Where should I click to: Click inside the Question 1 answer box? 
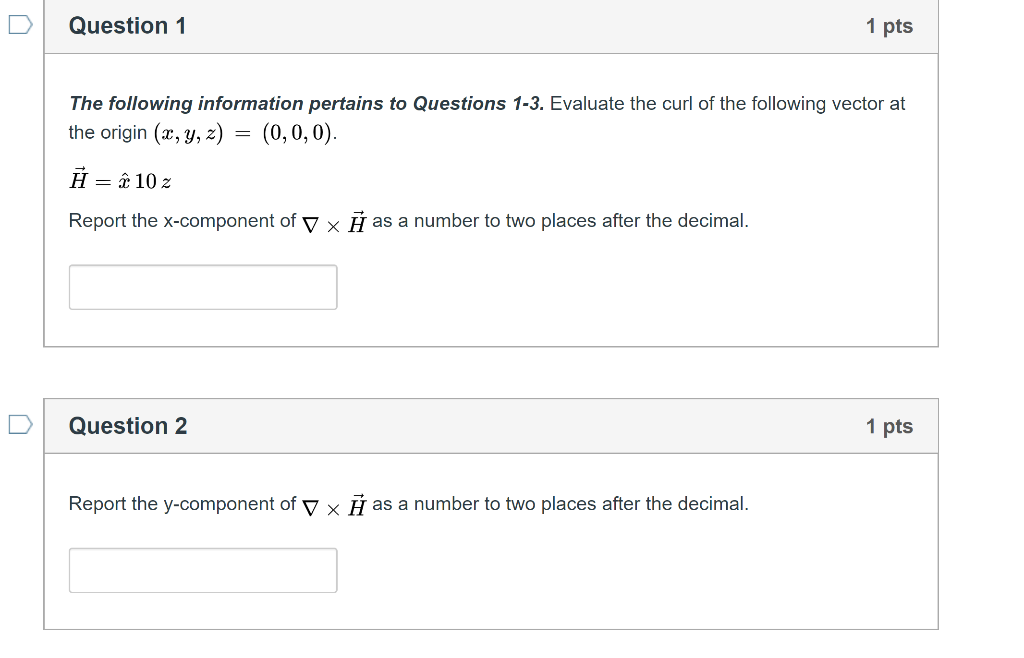coord(202,287)
